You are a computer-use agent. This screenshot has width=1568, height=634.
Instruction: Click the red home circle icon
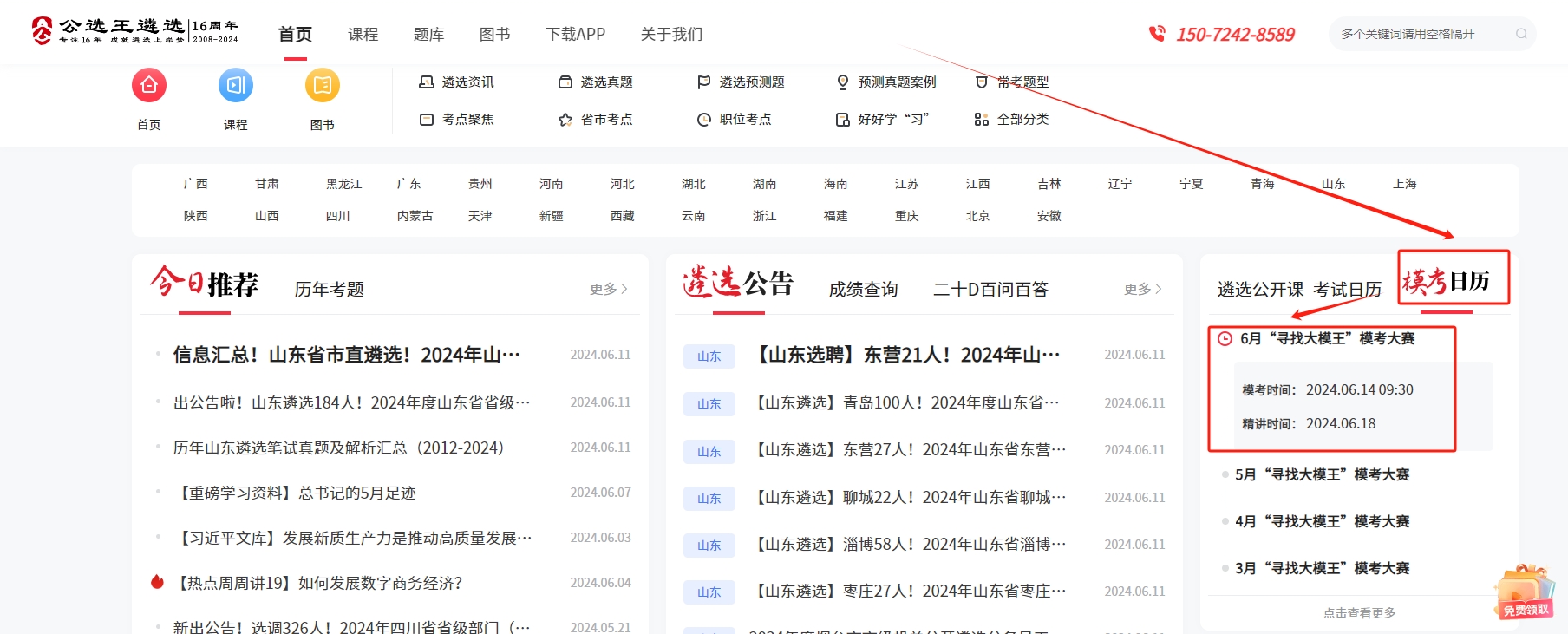point(149,85)
